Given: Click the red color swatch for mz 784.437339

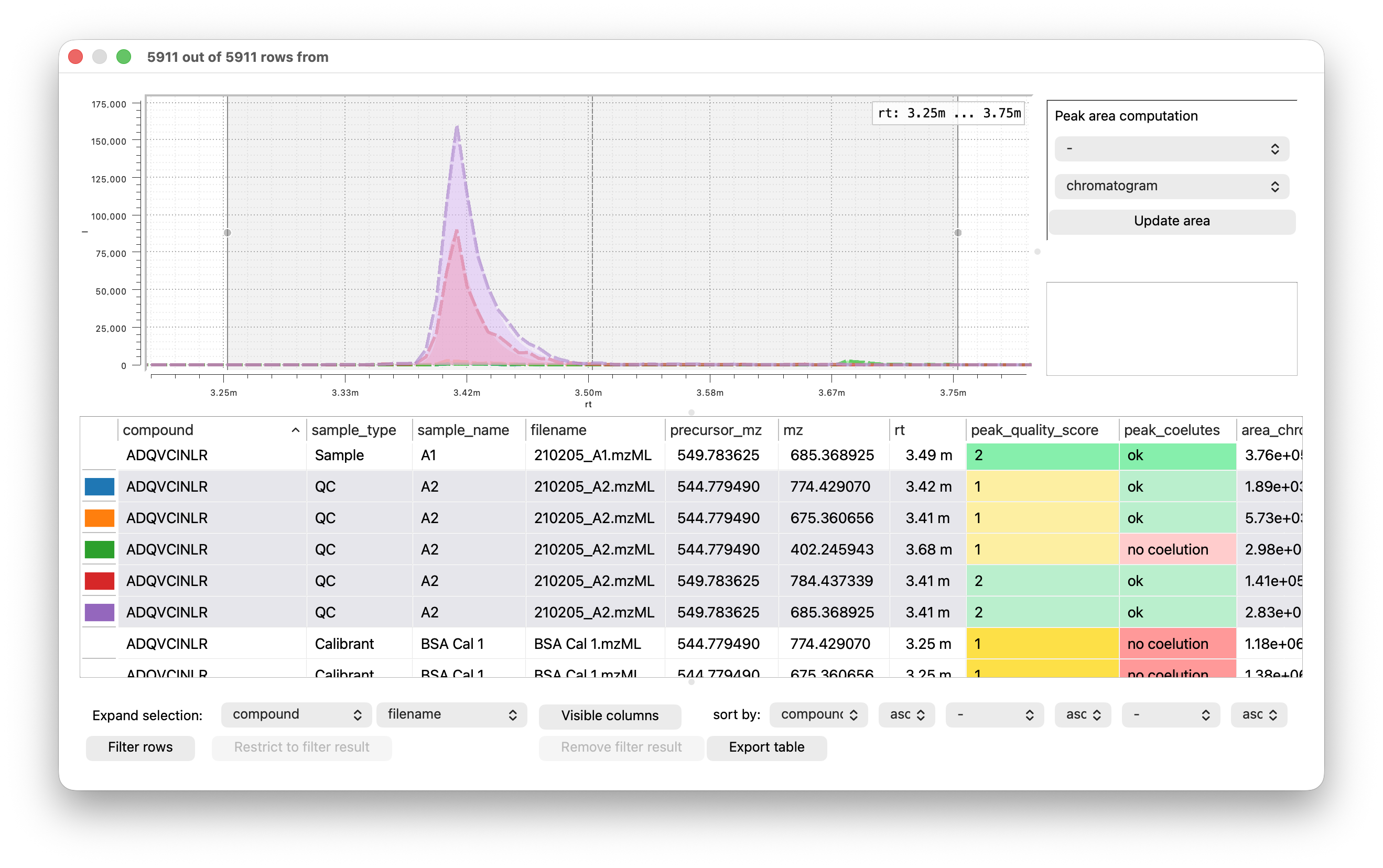Looking at the screenshot, I should (99, 581).
